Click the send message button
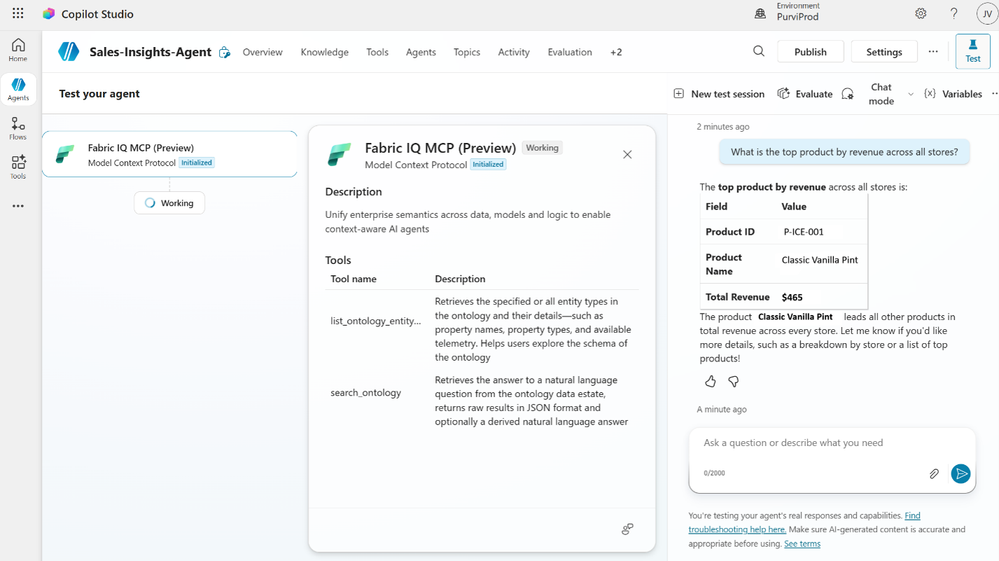999x561 pixels. pyautogui.click(x=961, y=474)
